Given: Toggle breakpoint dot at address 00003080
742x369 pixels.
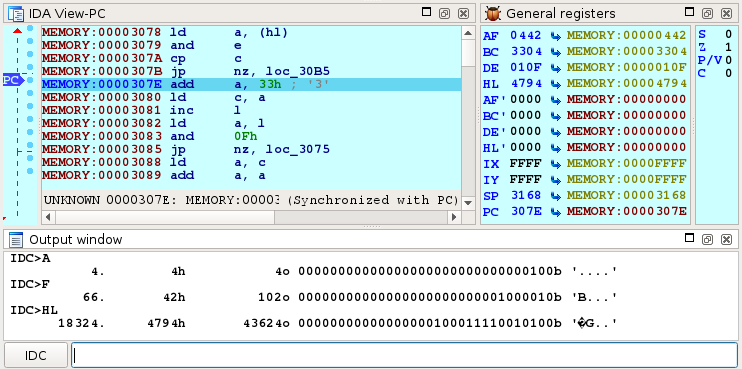Looking at the screenshot, I should [x=30, y=93].
